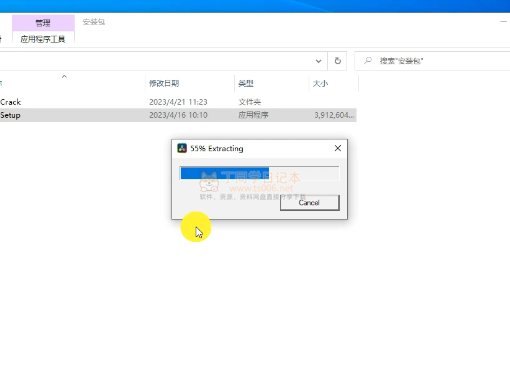Click the DaVinci Resolve icon in extracting dialog
This screenshot has width=510, height=374.
click(x=182, y=148)
